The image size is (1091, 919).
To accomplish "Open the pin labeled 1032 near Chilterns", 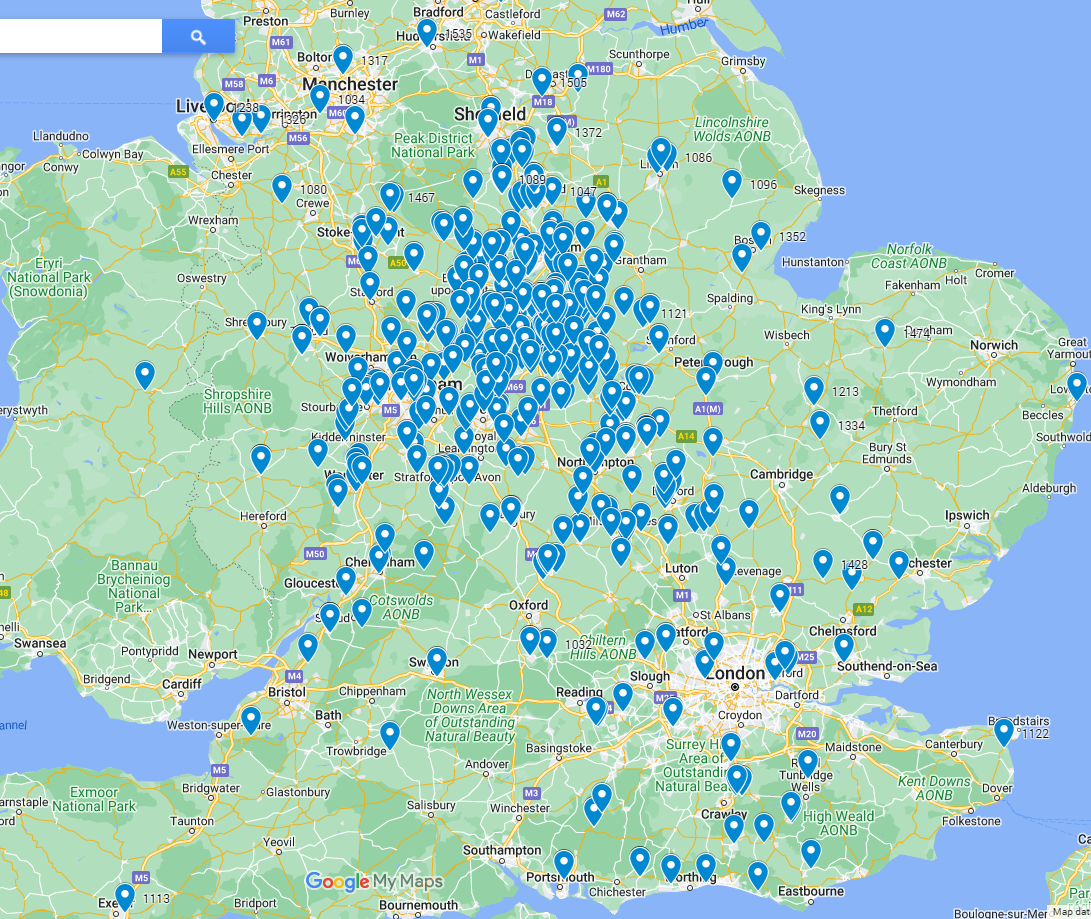I will [x=548, y=643].
